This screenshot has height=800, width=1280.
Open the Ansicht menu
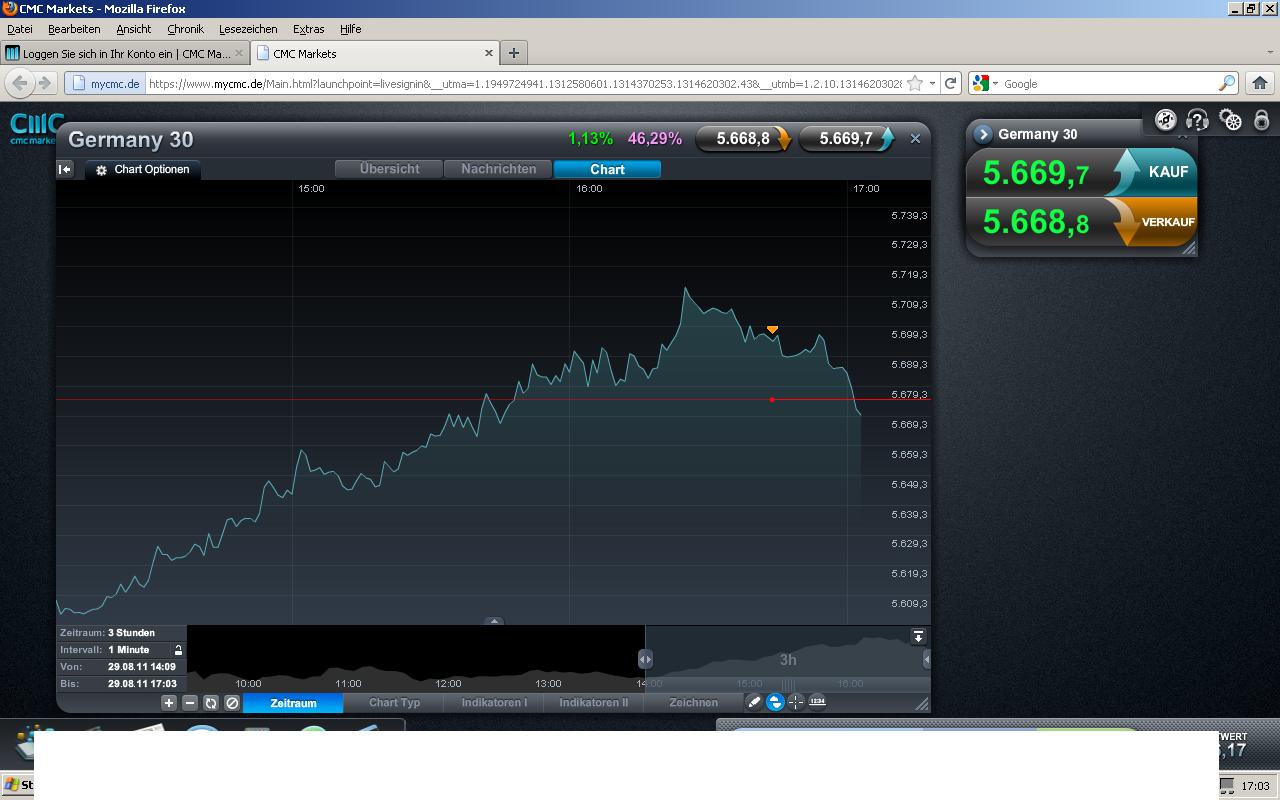(x=133, y=29)
